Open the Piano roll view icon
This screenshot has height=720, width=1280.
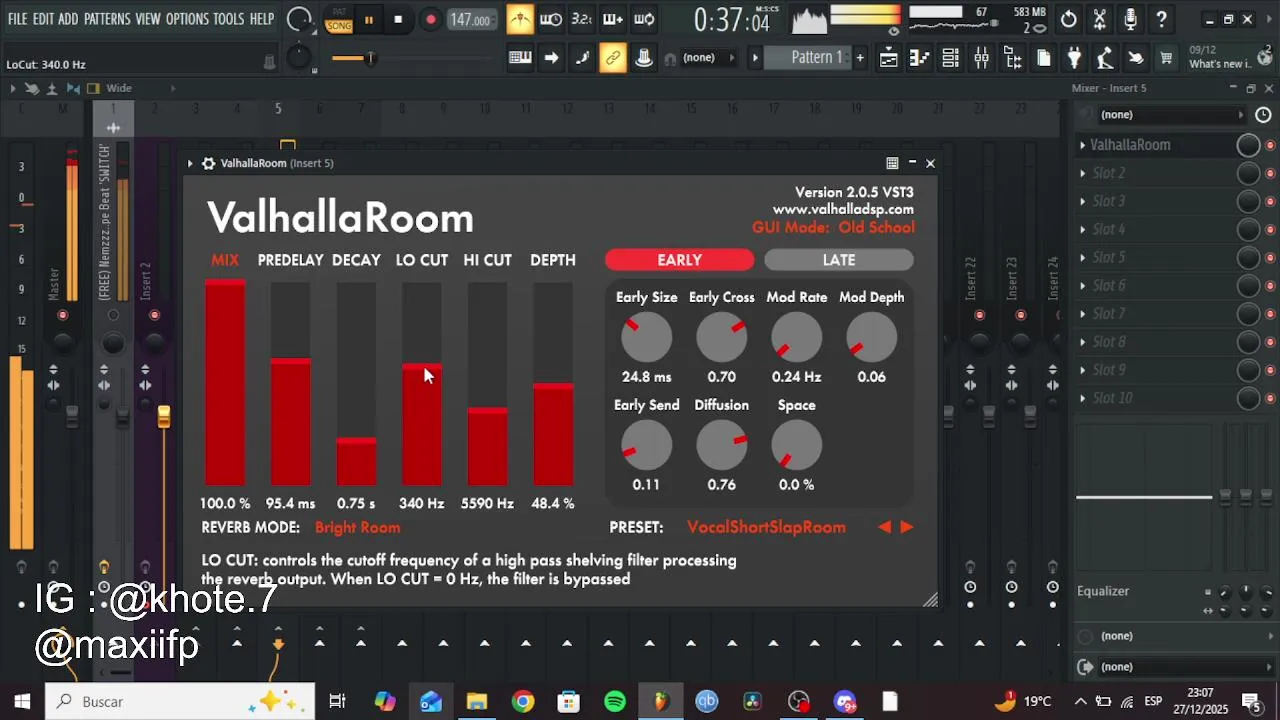pos(919,58)
